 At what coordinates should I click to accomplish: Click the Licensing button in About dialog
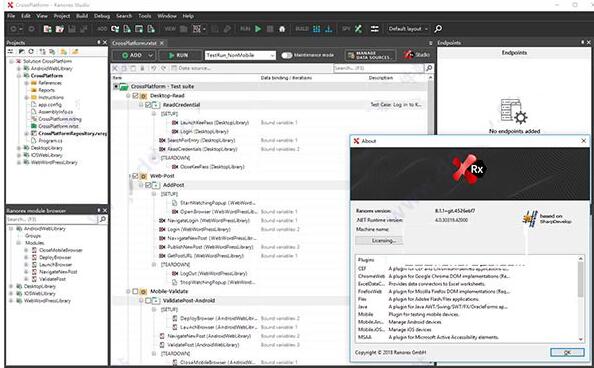tap(379, 241)
